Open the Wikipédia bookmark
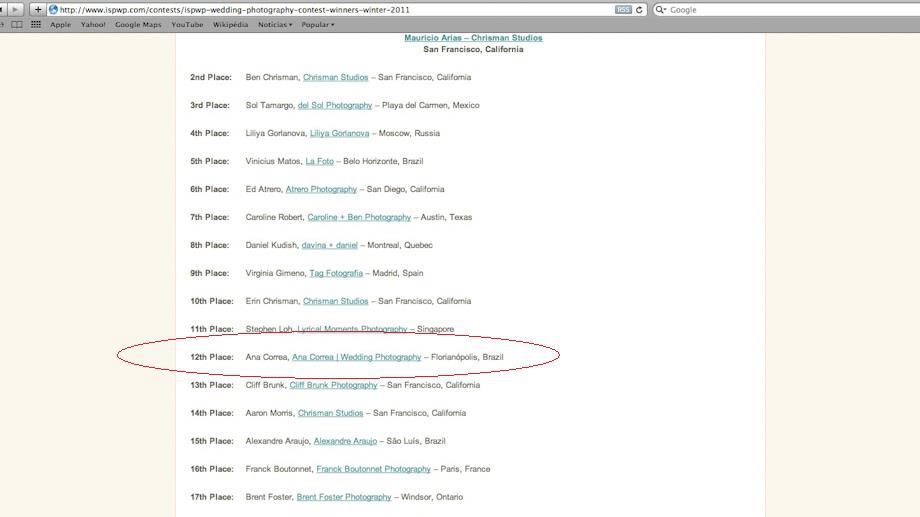 click(x=230, y=25)
